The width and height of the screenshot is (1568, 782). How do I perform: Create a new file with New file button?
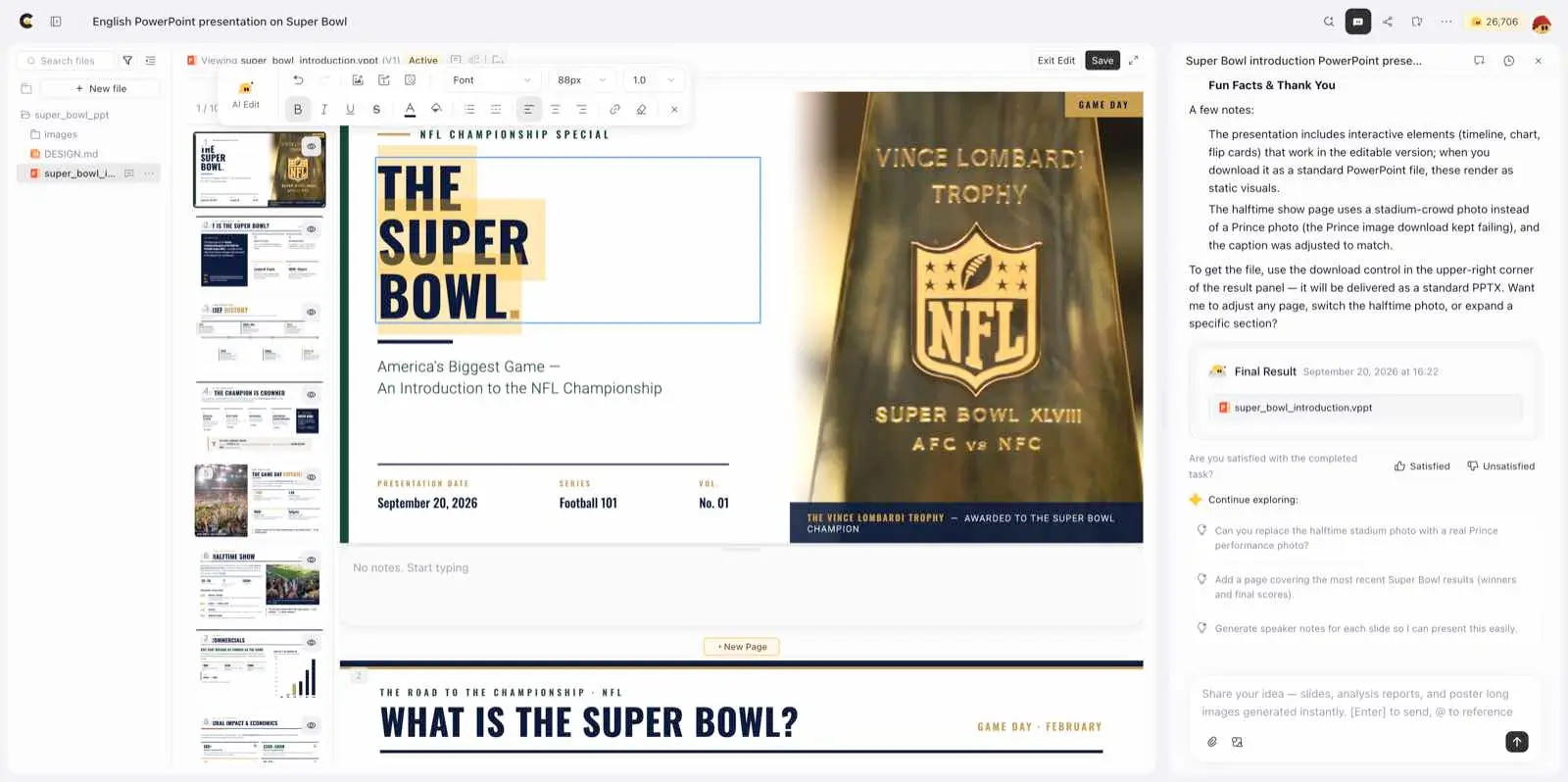tap(101, 88)
